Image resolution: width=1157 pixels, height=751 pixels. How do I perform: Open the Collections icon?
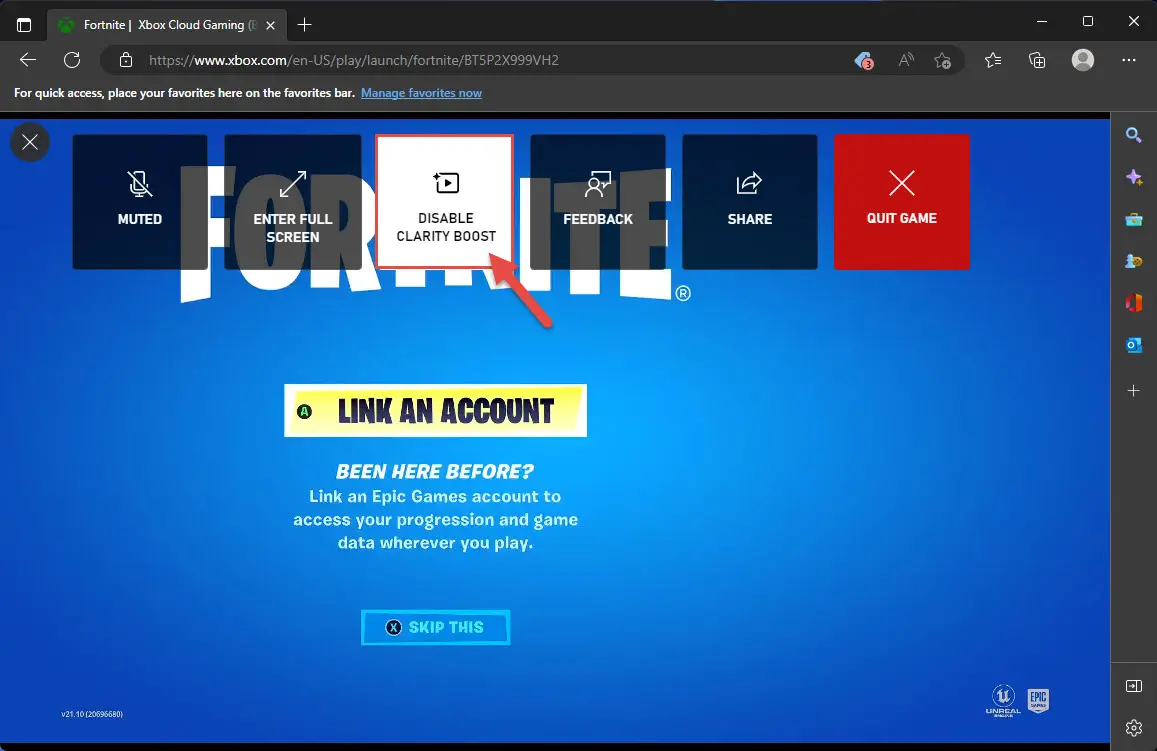pyautogui.click(x=1037, y=60)
